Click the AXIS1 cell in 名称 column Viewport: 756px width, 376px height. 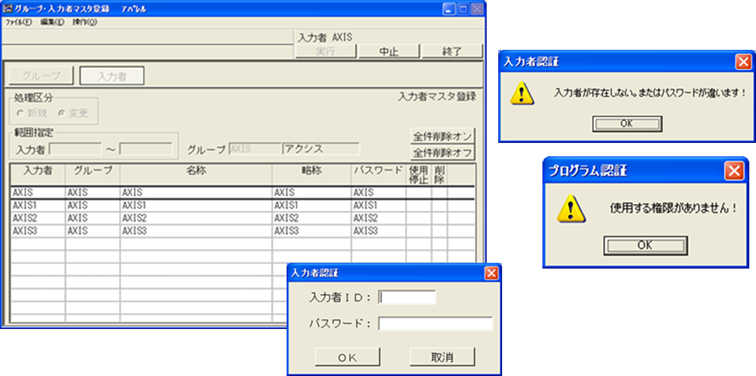pyautogui.click(x=196, y=206)
